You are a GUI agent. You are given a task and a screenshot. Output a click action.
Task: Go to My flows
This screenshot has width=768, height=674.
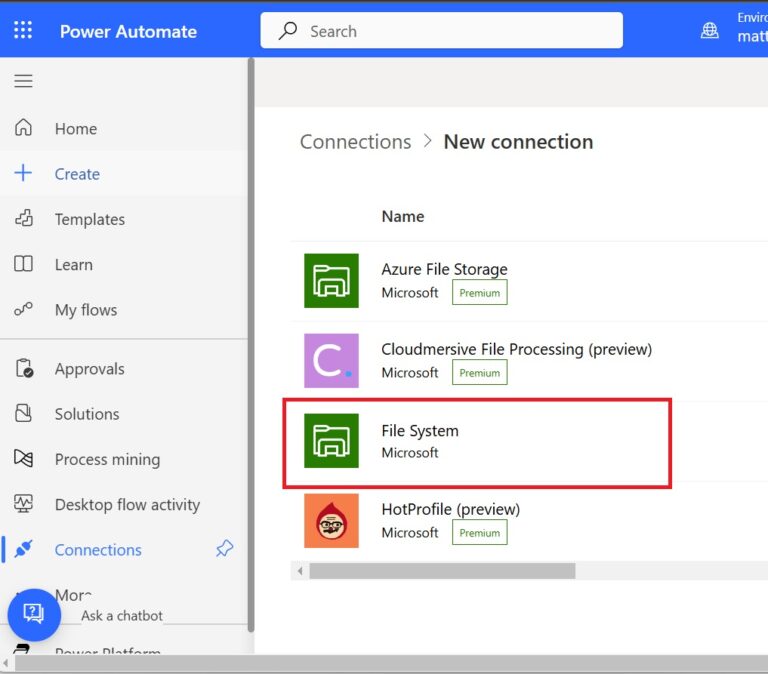[85, 310]
